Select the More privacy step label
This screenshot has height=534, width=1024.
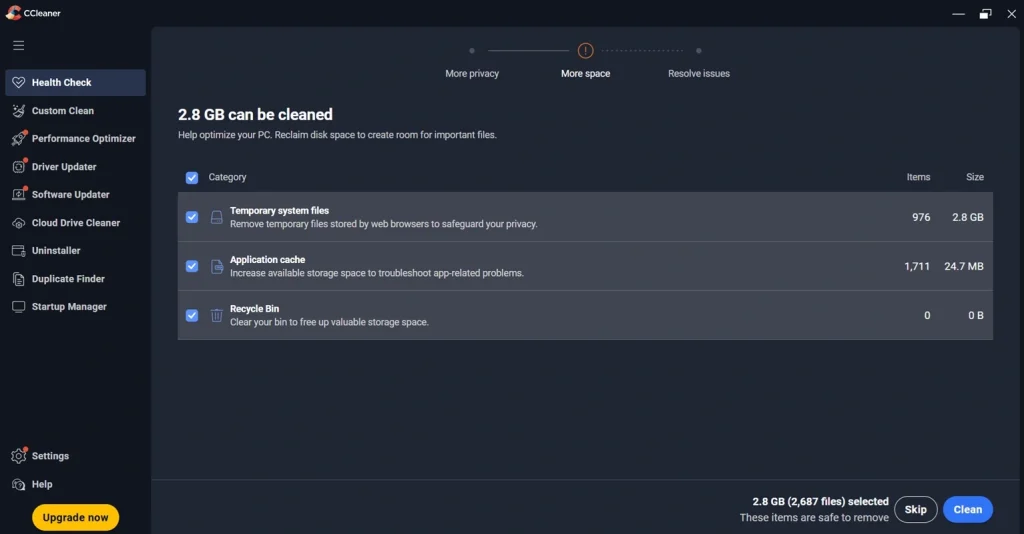[472, 74]
